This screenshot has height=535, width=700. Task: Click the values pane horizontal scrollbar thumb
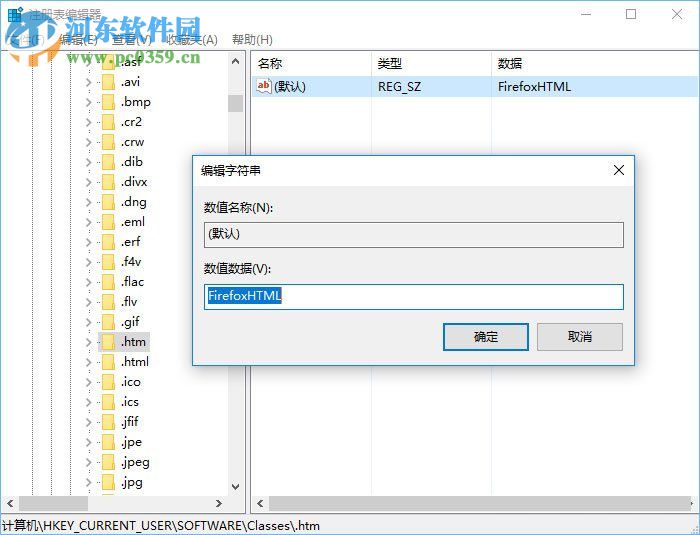(x=480, y=504)
